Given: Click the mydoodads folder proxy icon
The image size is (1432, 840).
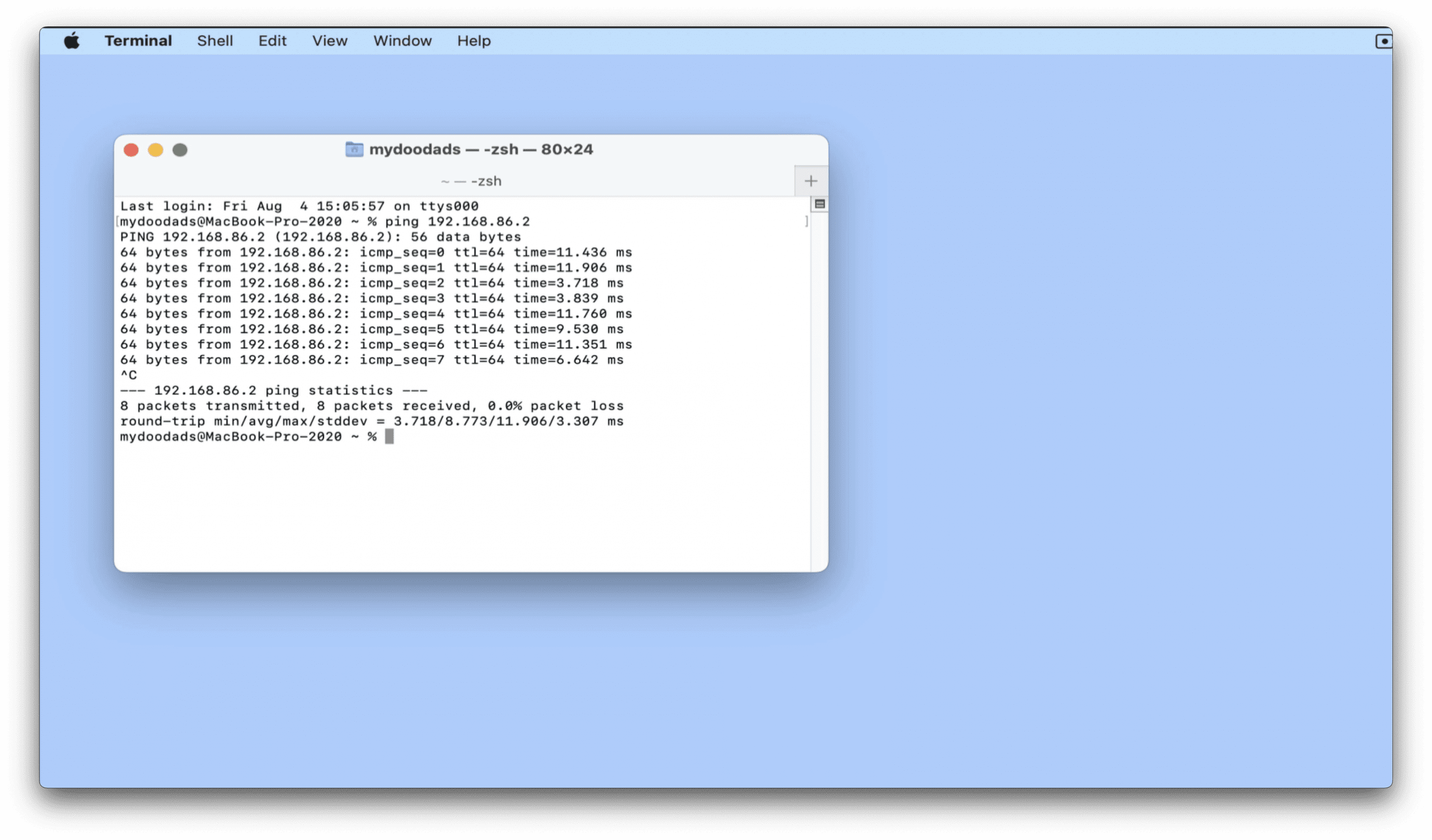Looking at the screenshot, I should [354, 149].
